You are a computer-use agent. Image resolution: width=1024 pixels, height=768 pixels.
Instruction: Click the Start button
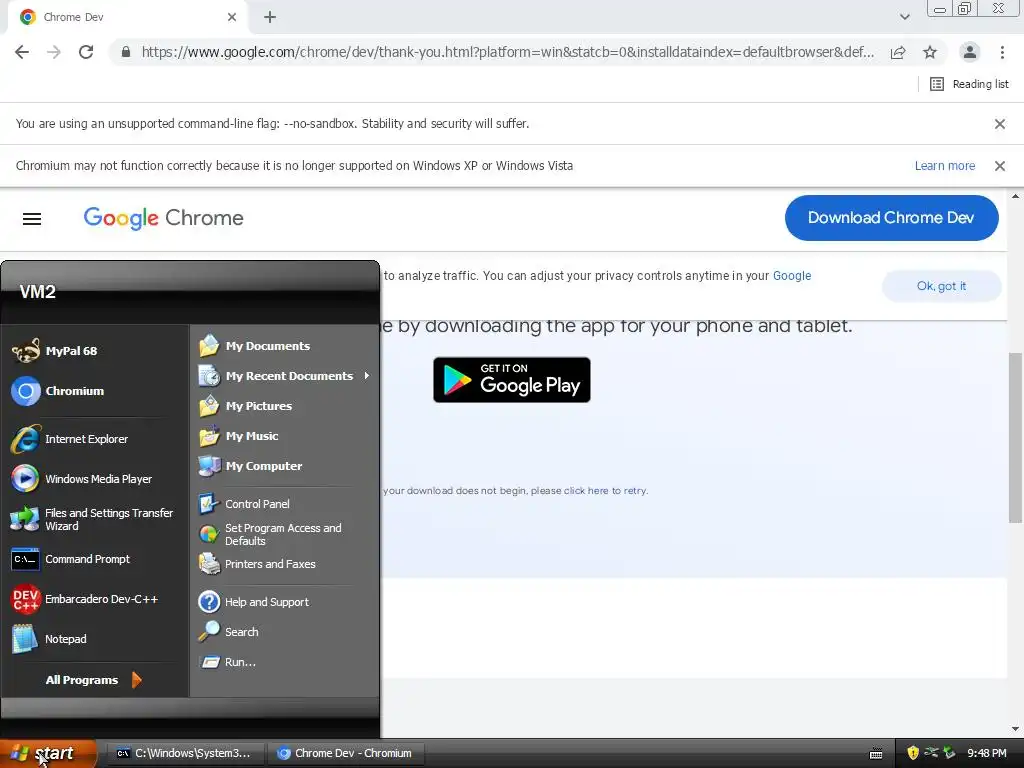48,753
